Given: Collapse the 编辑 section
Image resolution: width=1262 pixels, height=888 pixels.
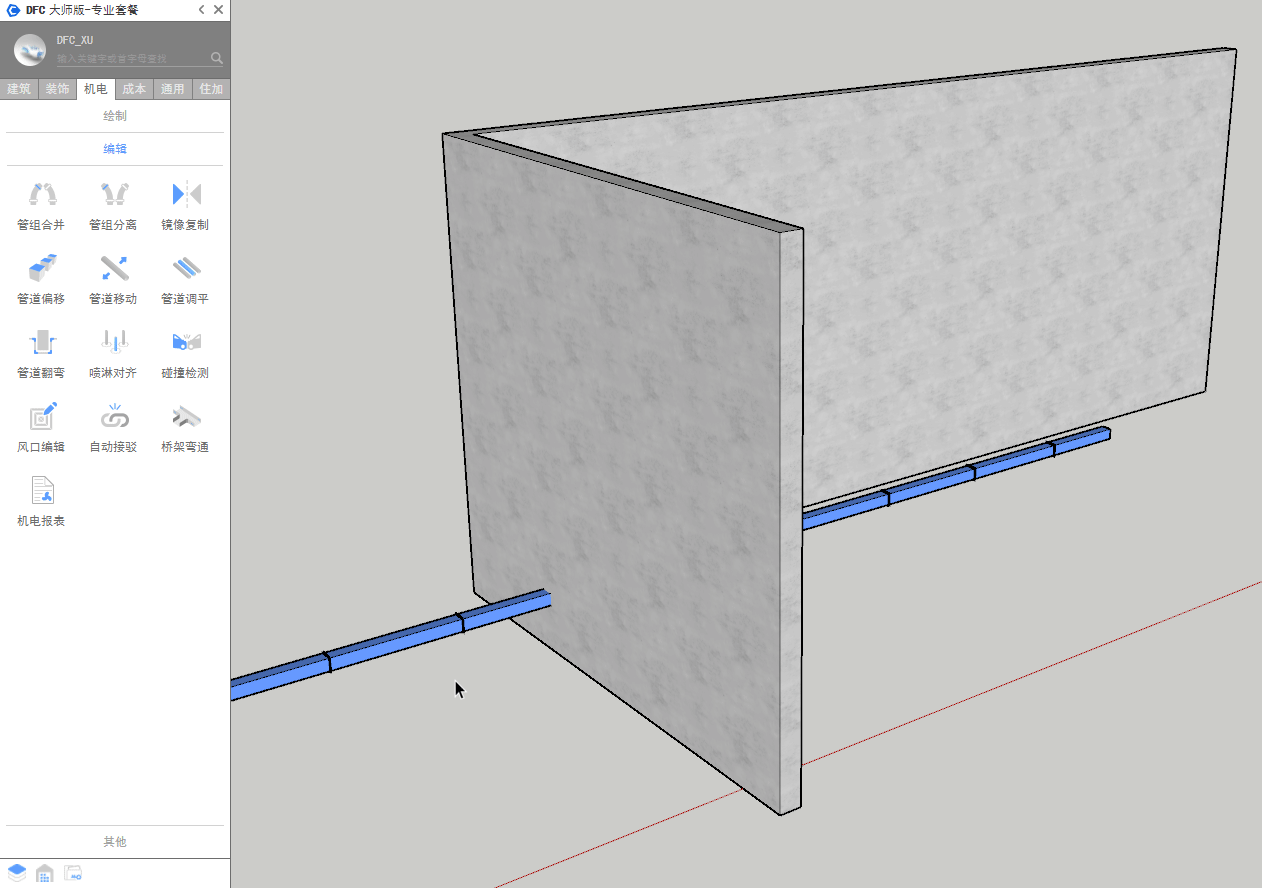Looking at the screenshot, I should [x=115, y=149].
